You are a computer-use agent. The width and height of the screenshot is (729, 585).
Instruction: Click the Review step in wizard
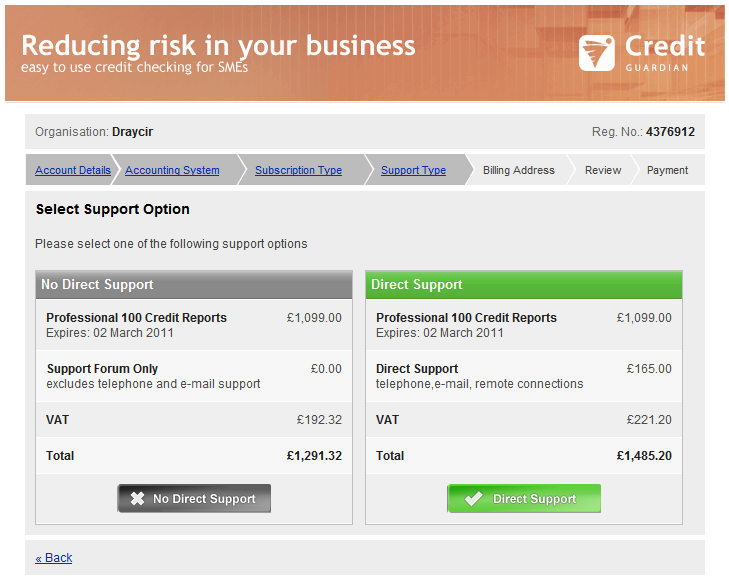603,170
